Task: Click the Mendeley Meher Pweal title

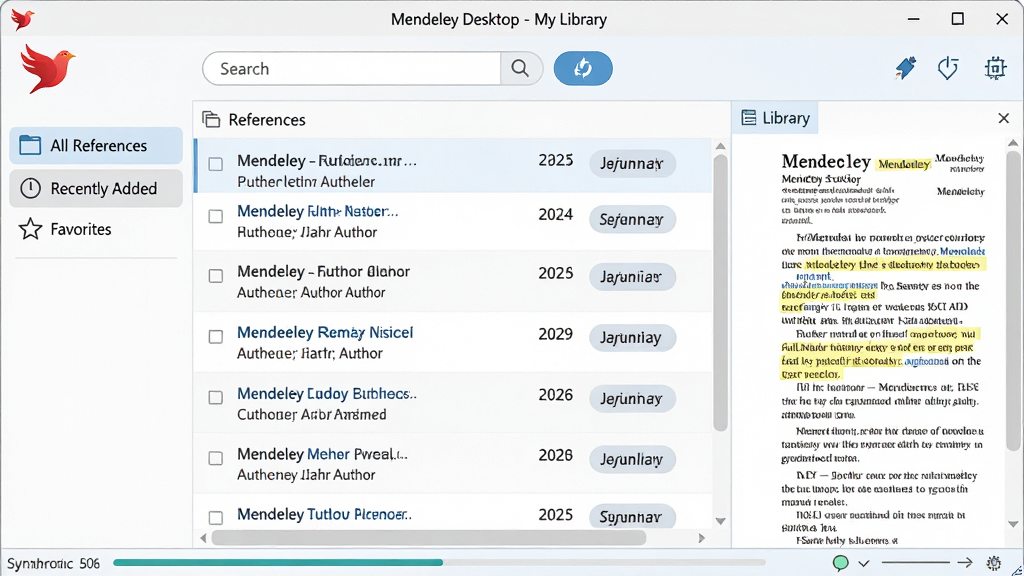Action: pyautogui.click(x=322, y=454)
